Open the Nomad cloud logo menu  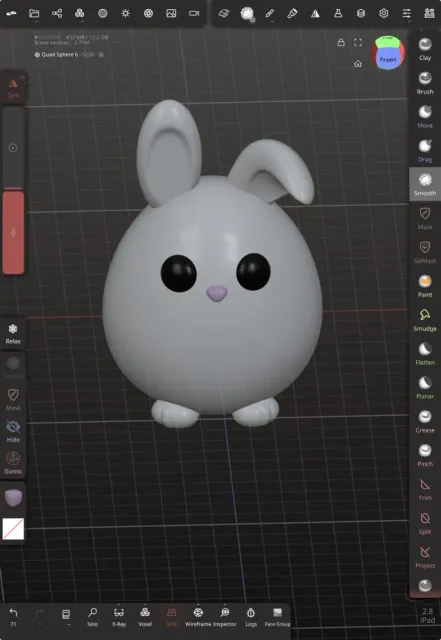(11, 13)
